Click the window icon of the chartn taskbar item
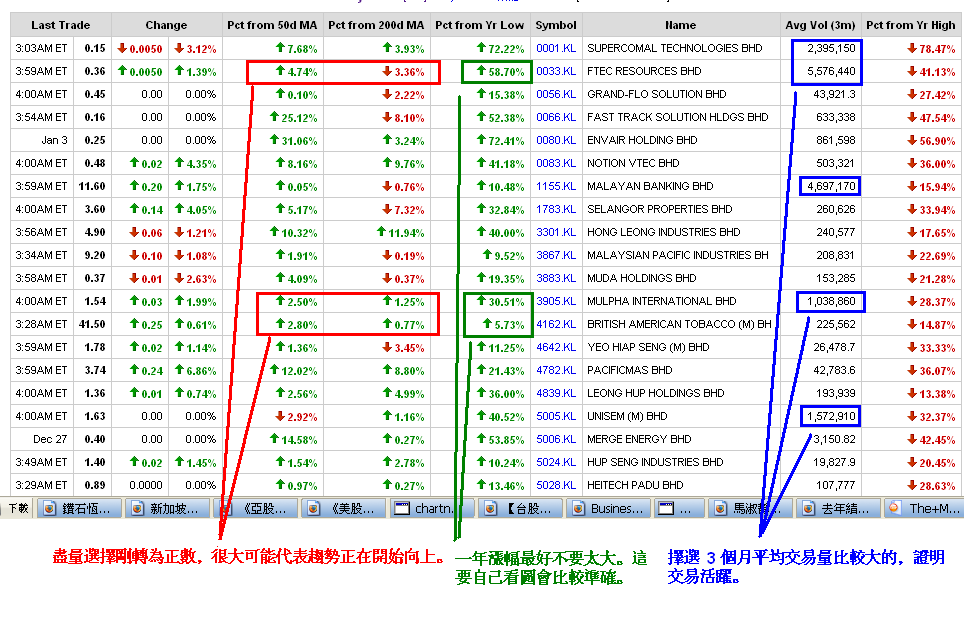 (x=400, y=508)
